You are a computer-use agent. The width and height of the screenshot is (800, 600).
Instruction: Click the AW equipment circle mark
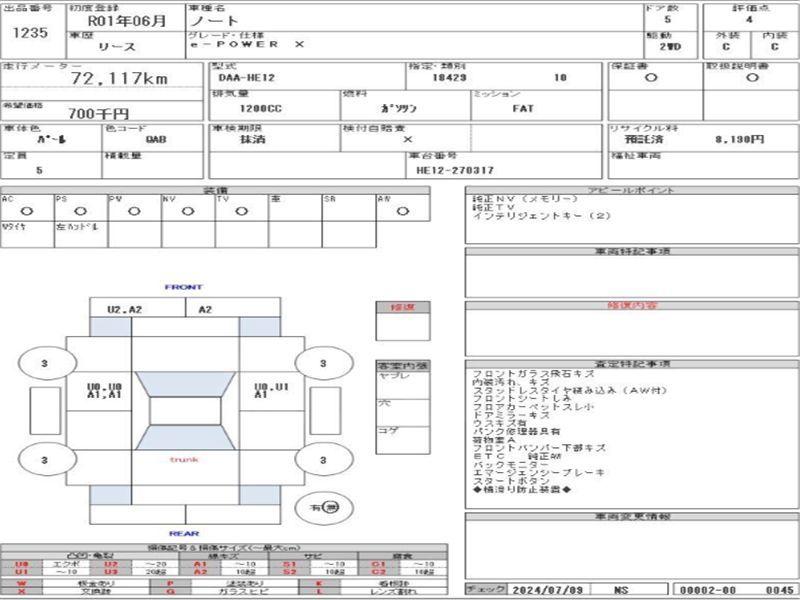[x=403, y=211]
